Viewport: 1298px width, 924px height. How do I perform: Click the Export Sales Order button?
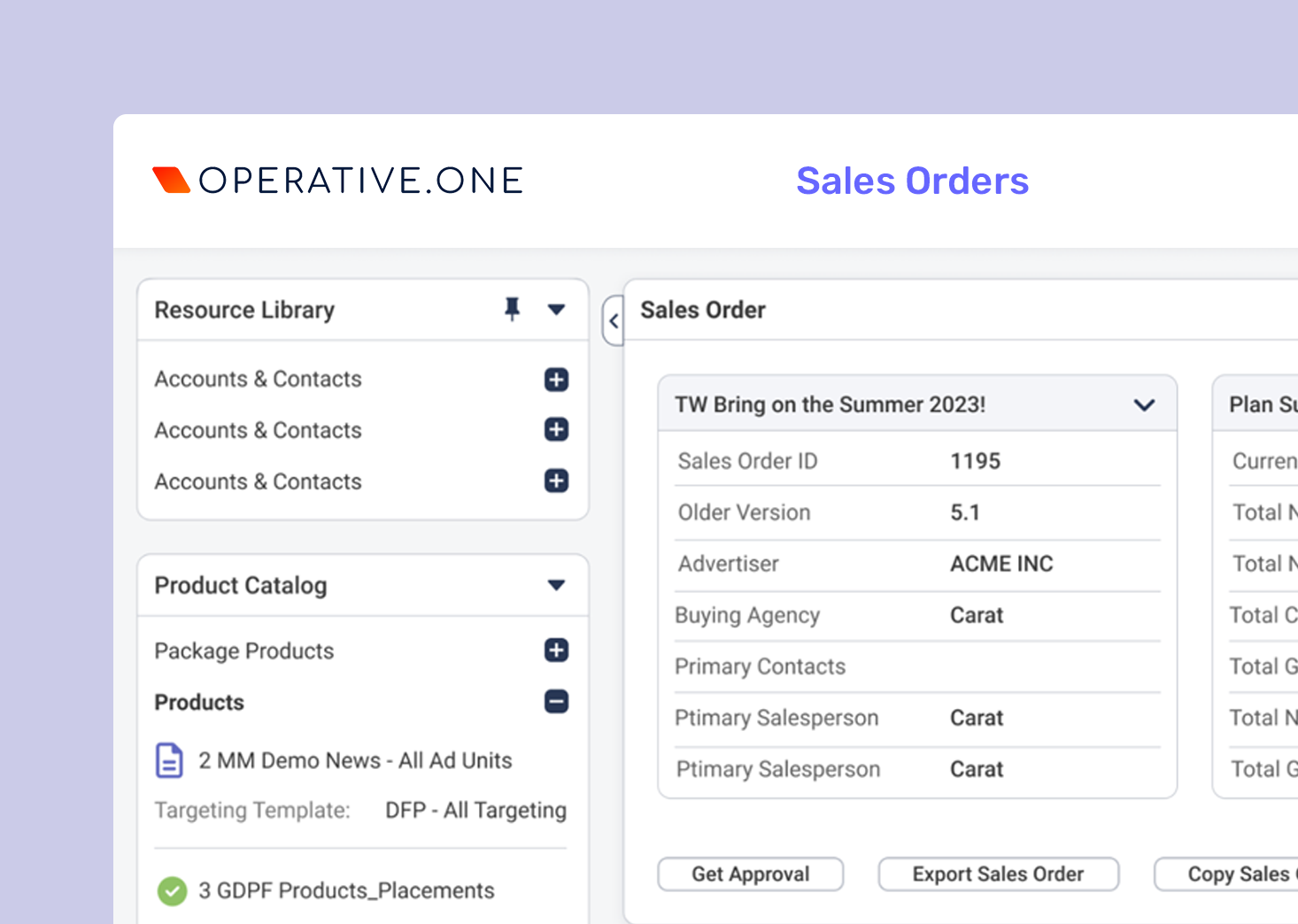pos(998,874)
